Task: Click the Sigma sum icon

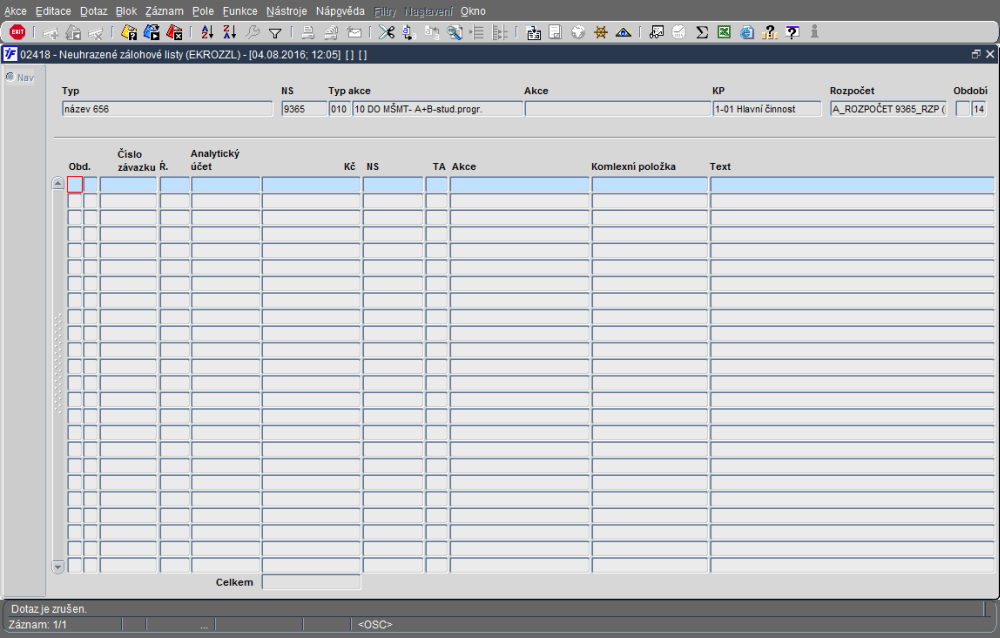Action: (702, 32)
